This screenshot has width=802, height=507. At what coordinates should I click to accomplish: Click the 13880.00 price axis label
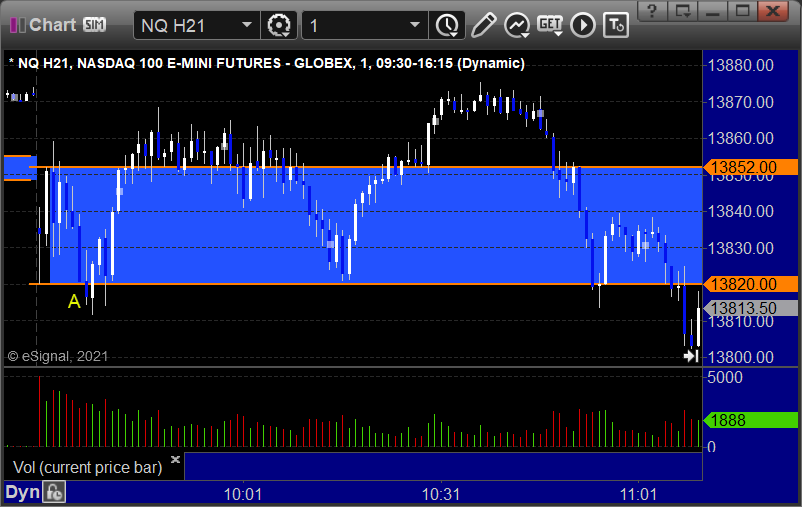pyautogui.click(x=740, y=65)
